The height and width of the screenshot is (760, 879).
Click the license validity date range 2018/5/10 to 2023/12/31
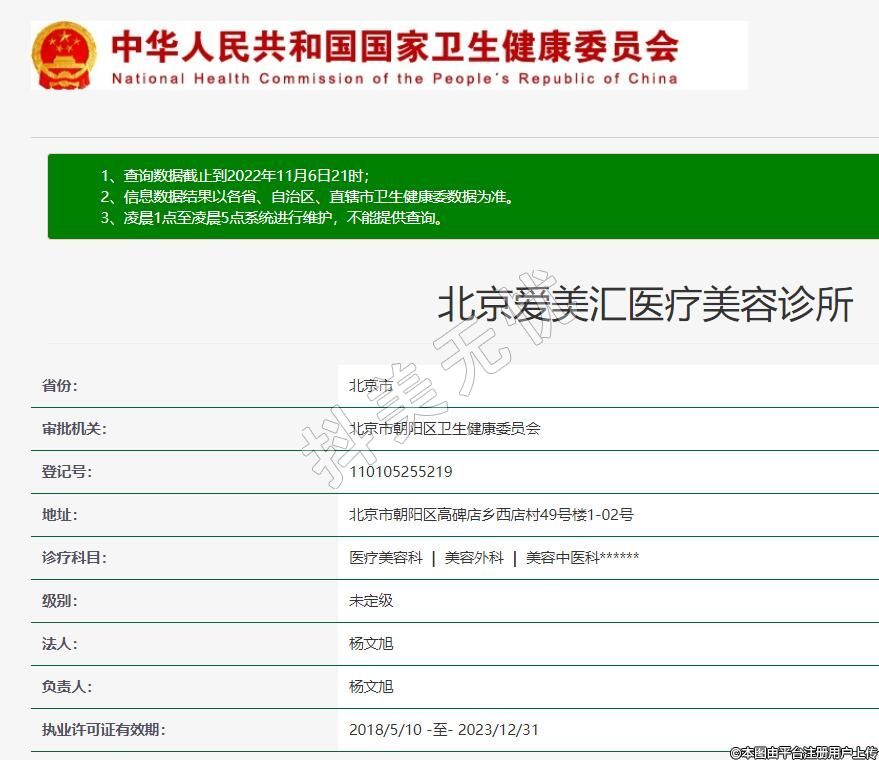tap(443, 730)
